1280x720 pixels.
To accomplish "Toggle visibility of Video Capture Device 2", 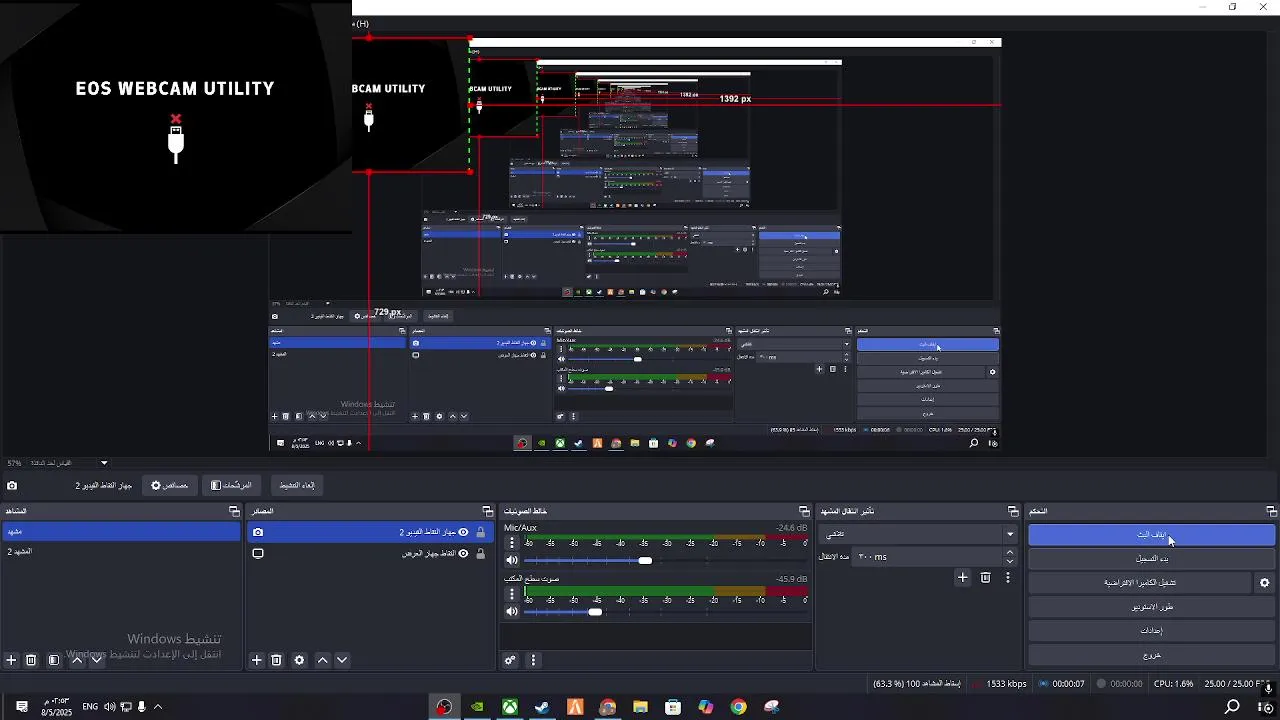I will tap(463, 532).
